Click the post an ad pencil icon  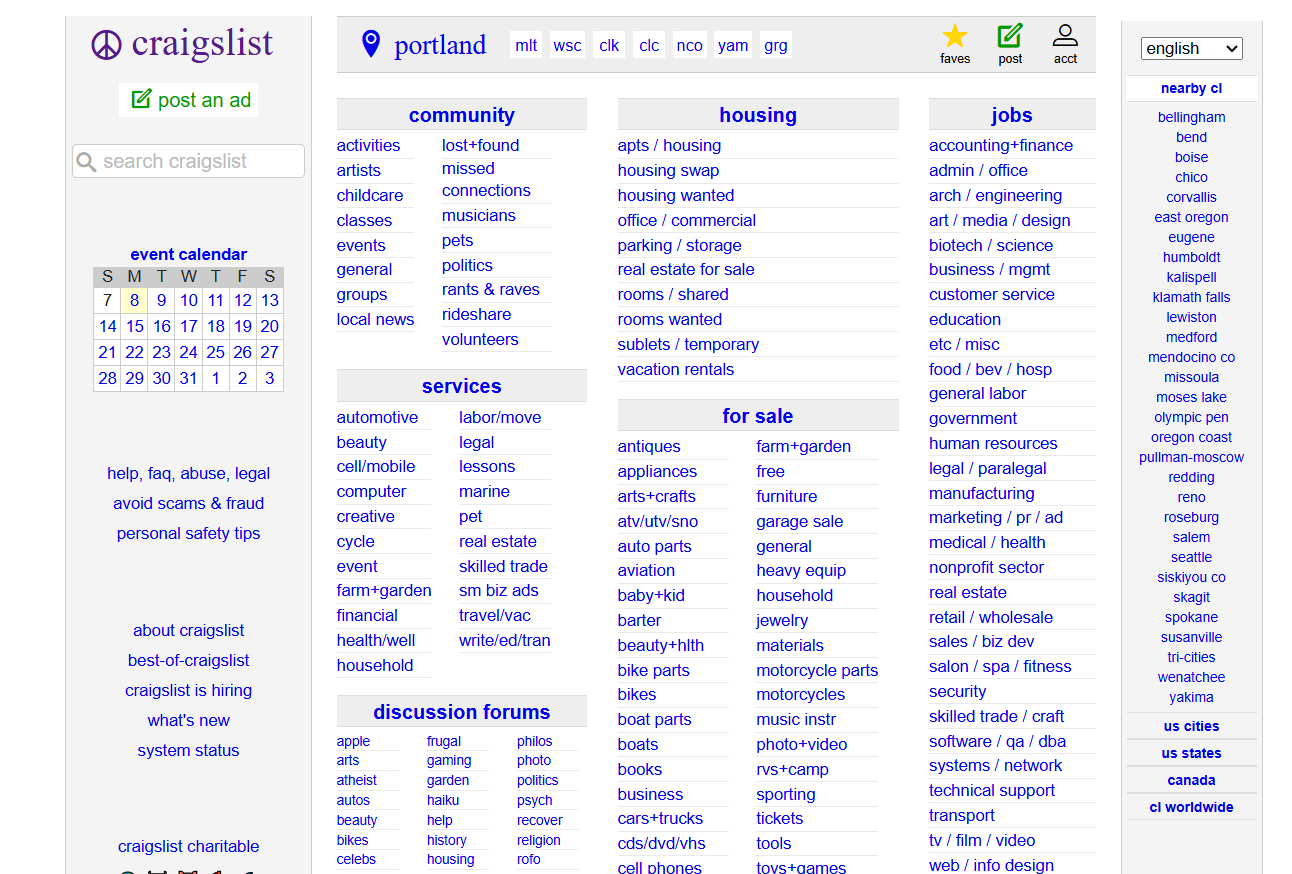(141, 99)
